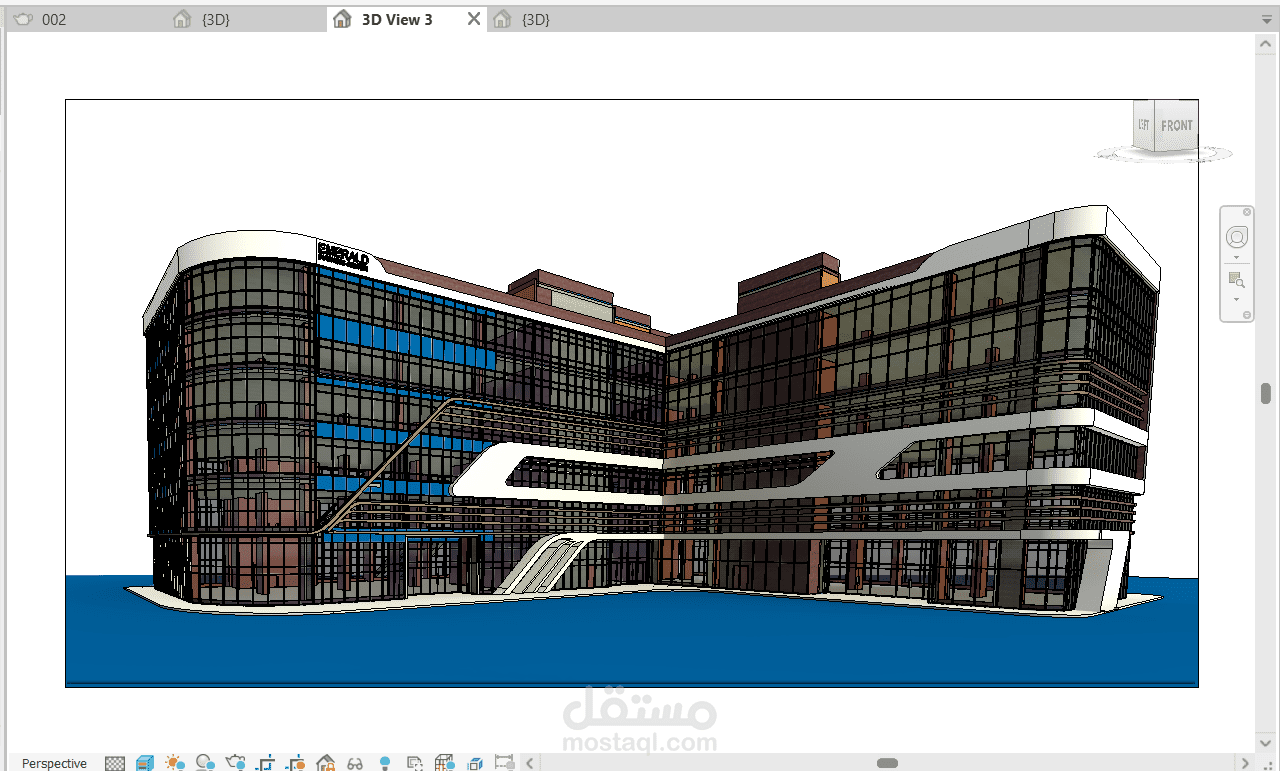Click the house icon on 3D View 3 tab
The height and width of the screenshot is (771, 1280).
[x=342, y=19]
